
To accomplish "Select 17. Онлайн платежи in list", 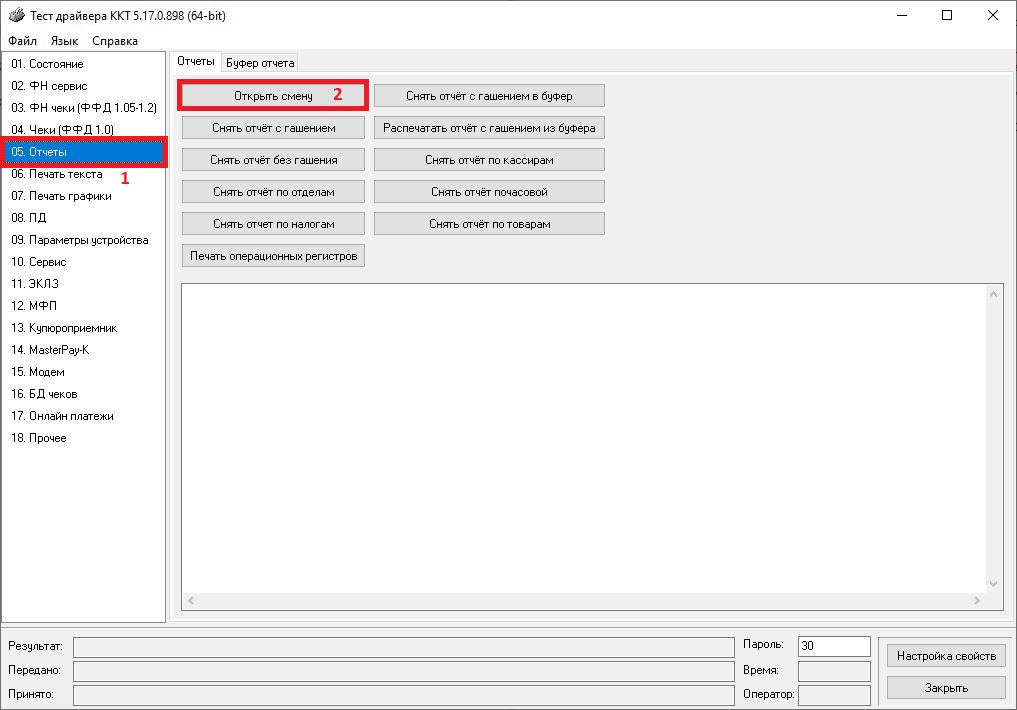I will [62, 416].
